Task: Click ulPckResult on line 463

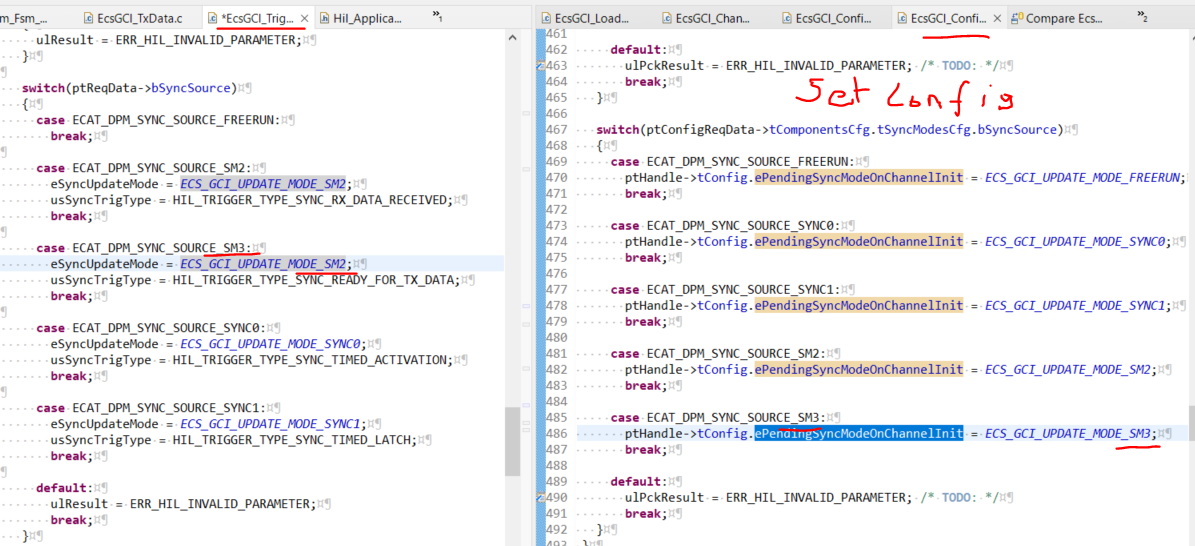Action: pyautogui.click(x=664, y=66)
